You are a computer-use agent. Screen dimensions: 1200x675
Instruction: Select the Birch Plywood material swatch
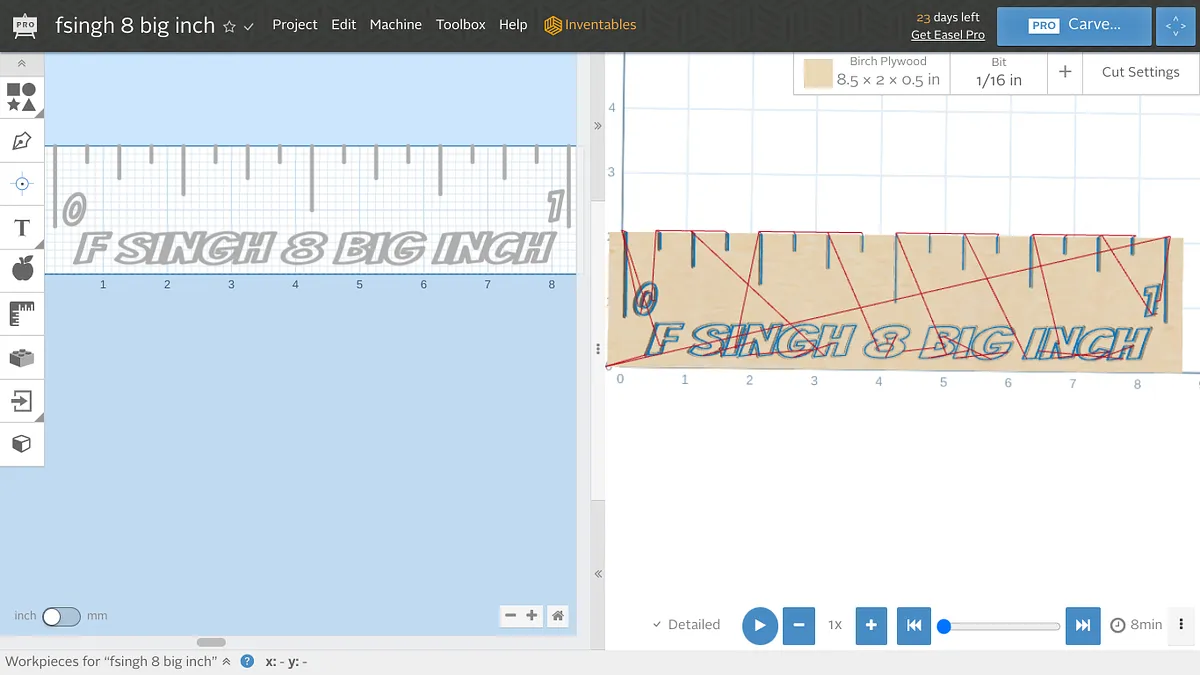(819, 74)
